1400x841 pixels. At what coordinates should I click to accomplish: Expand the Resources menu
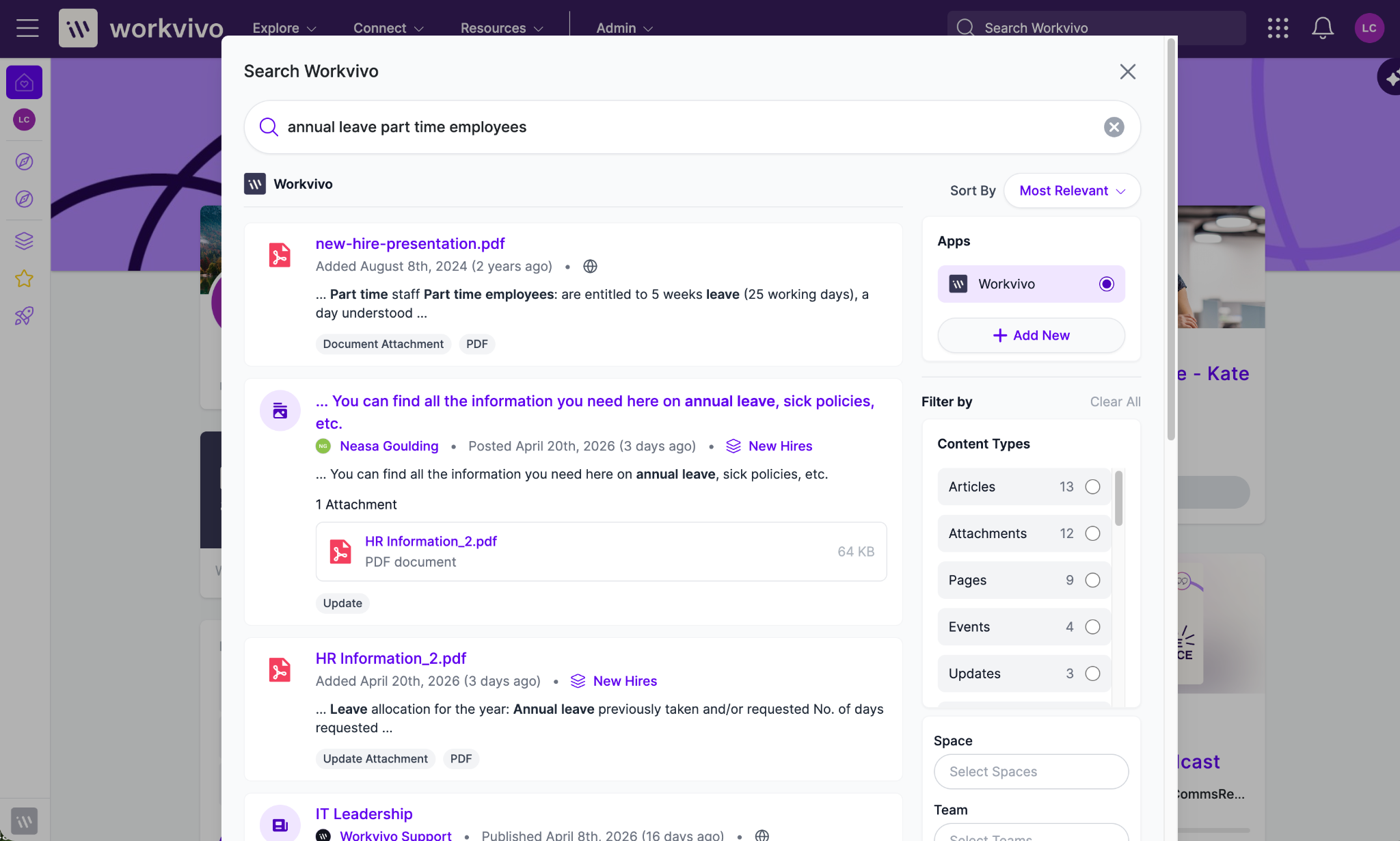point(502,28)
